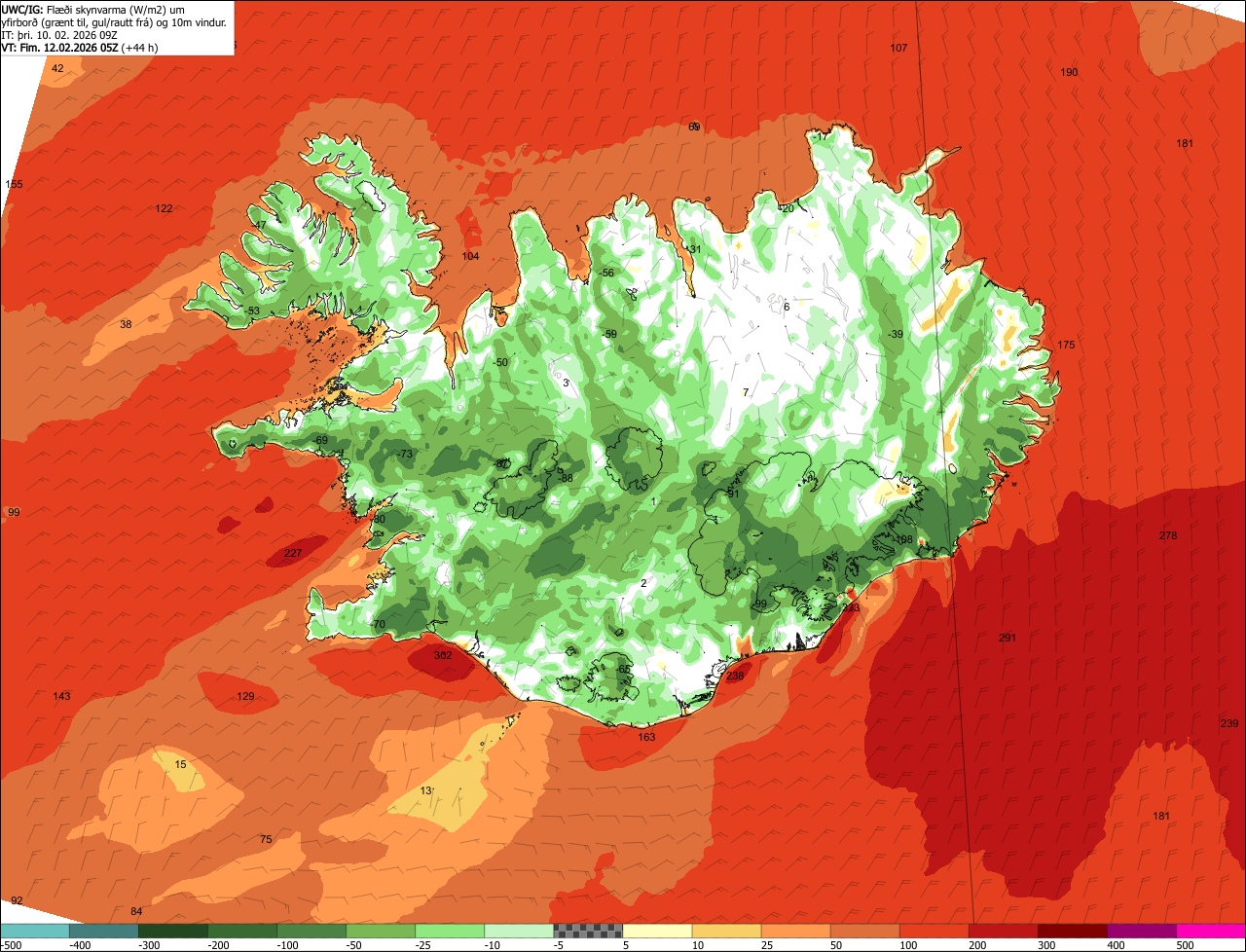The image size is (1246, 952).
Task: Click the value '175' off the east coast
Action: [x=1066, y=345]
